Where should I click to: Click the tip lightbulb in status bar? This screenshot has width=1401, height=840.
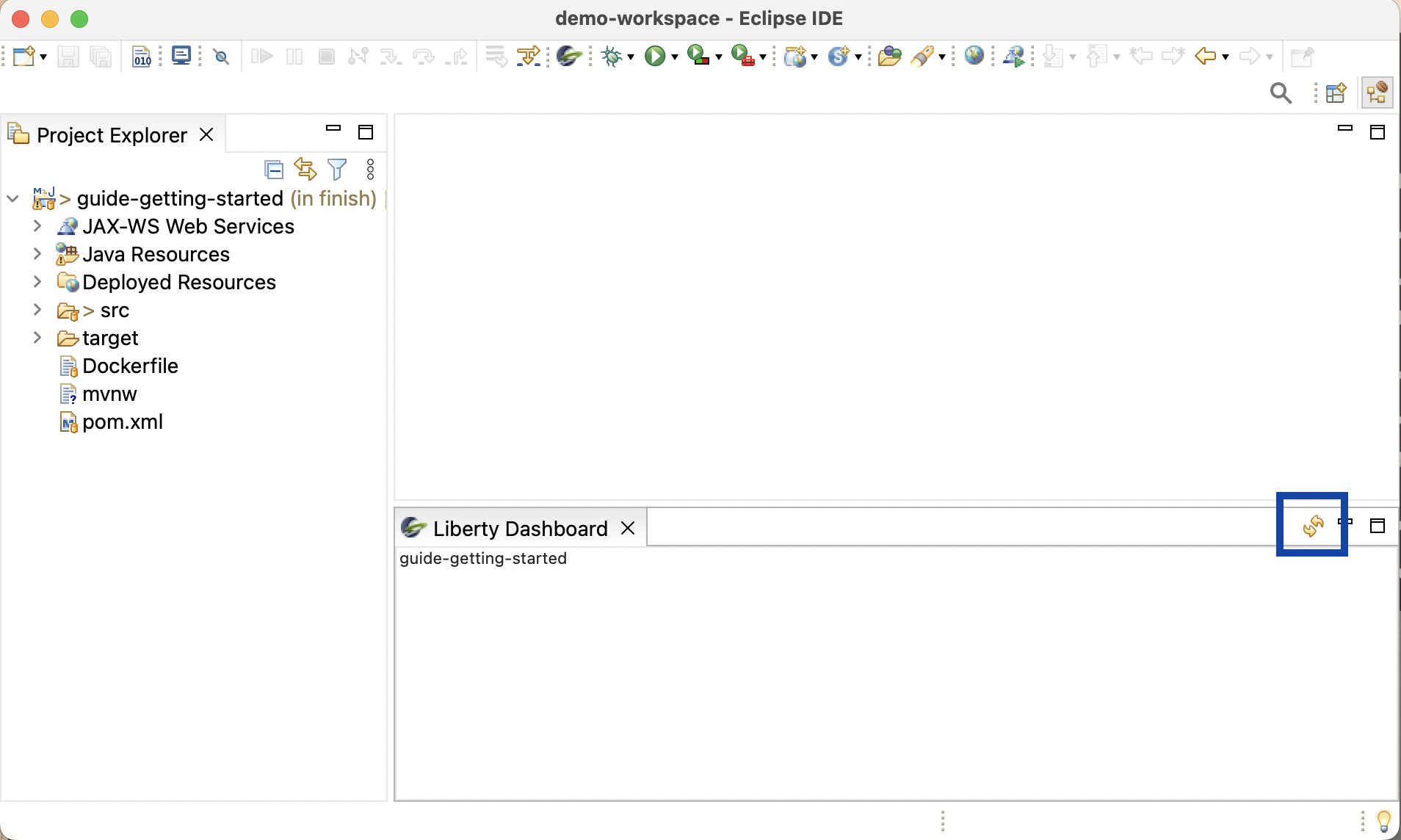pos(1383,820)
